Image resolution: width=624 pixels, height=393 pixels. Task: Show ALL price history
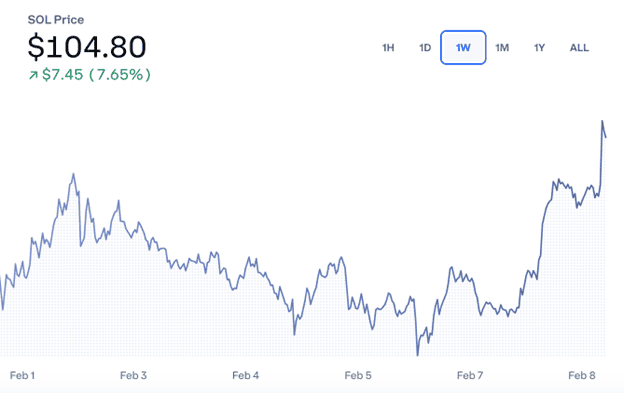pyautogui.click(x=579, y=48)
